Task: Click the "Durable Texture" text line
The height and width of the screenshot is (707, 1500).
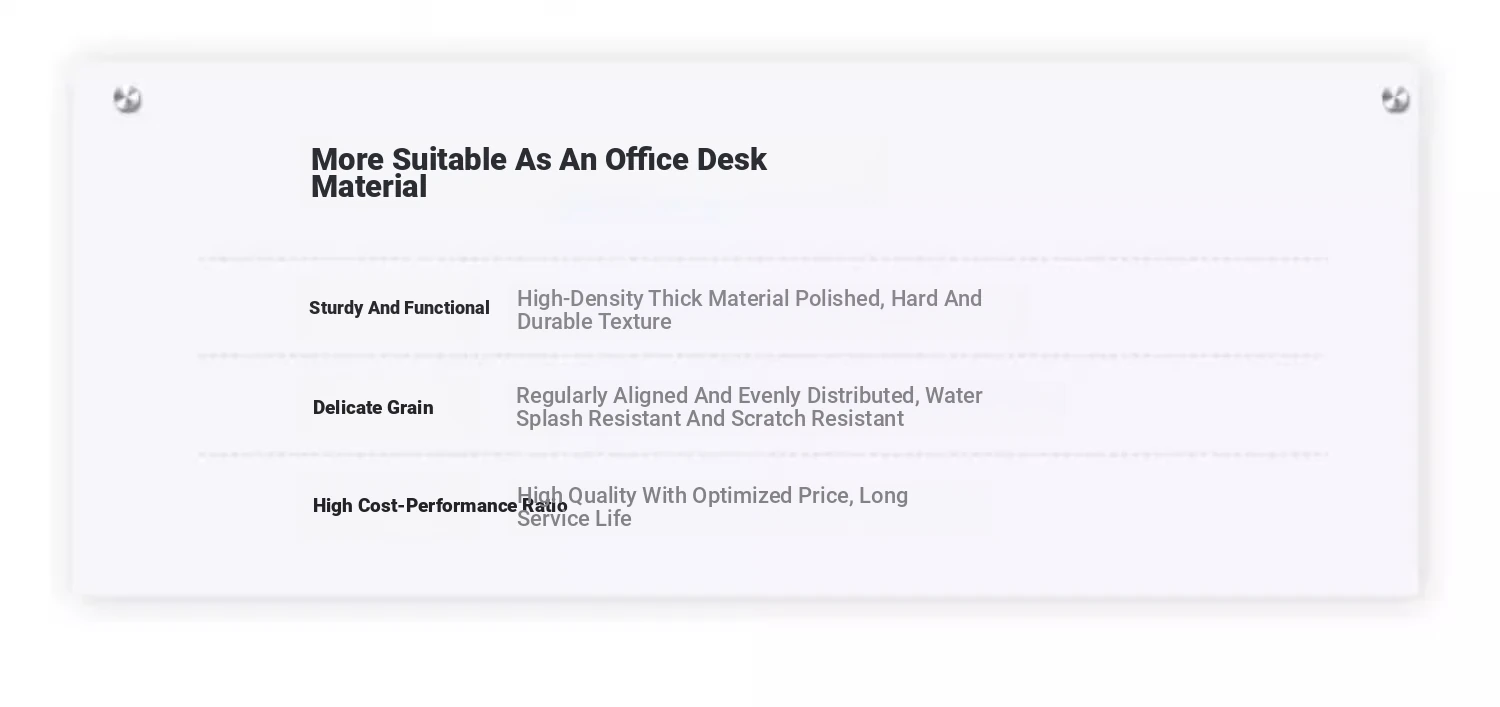Action: click(x=594, y=322)
